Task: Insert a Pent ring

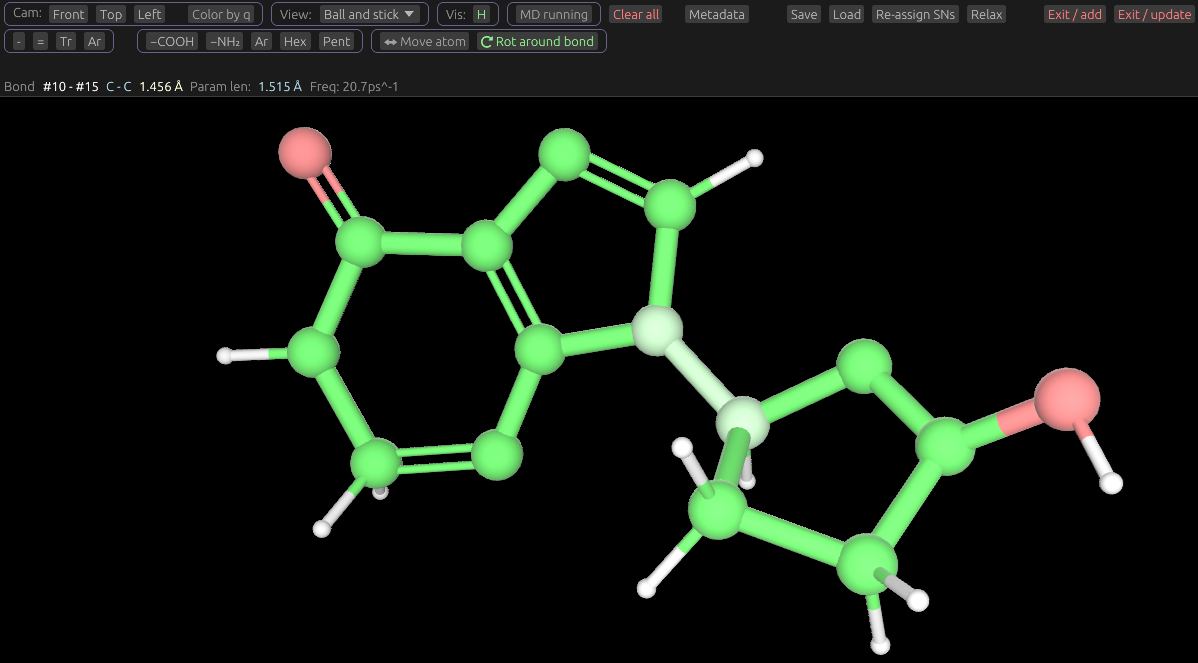Action: (x=336, y=41)
